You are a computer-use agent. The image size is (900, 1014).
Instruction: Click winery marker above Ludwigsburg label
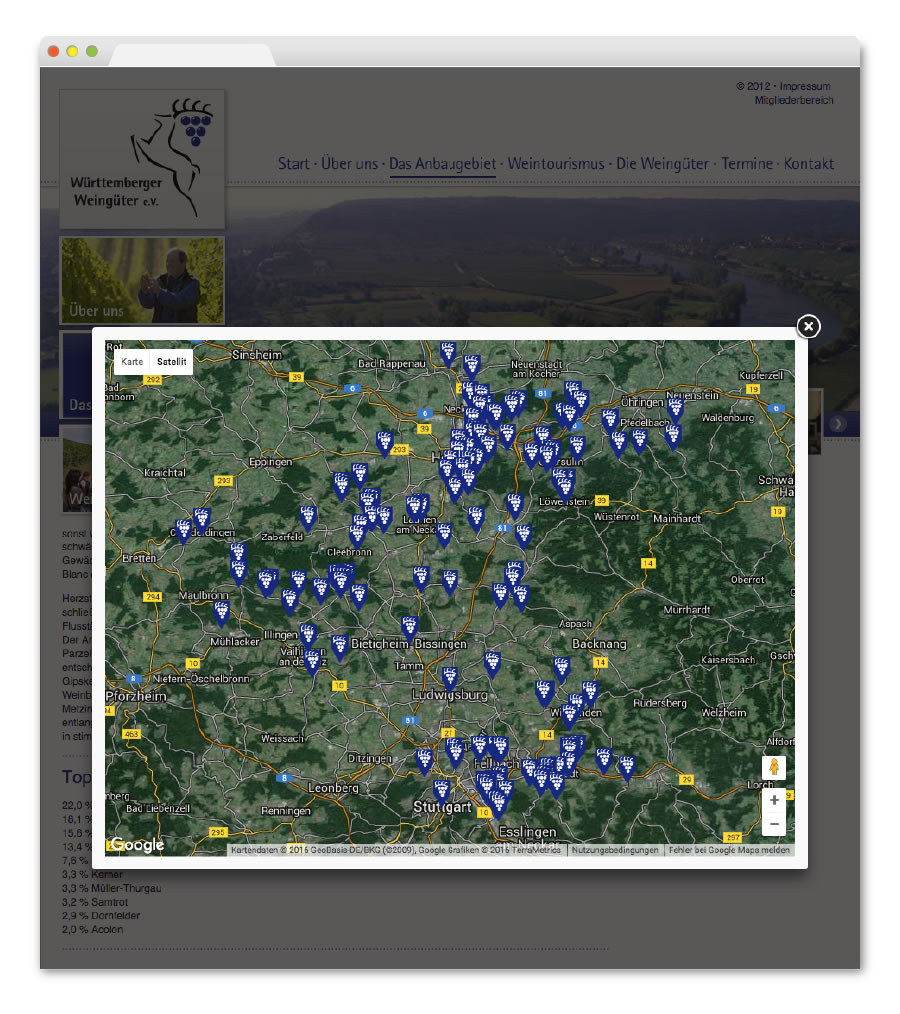pyautogui.click(x=450, y=678)
